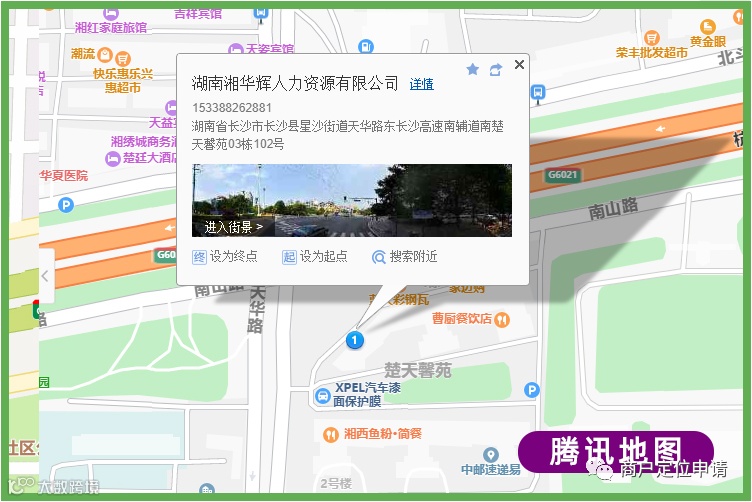This screenshot has width=752, height=502.
Task: Select the 湘西鱼粉·简餐 restaurant icon
Action: click(330, 434)
